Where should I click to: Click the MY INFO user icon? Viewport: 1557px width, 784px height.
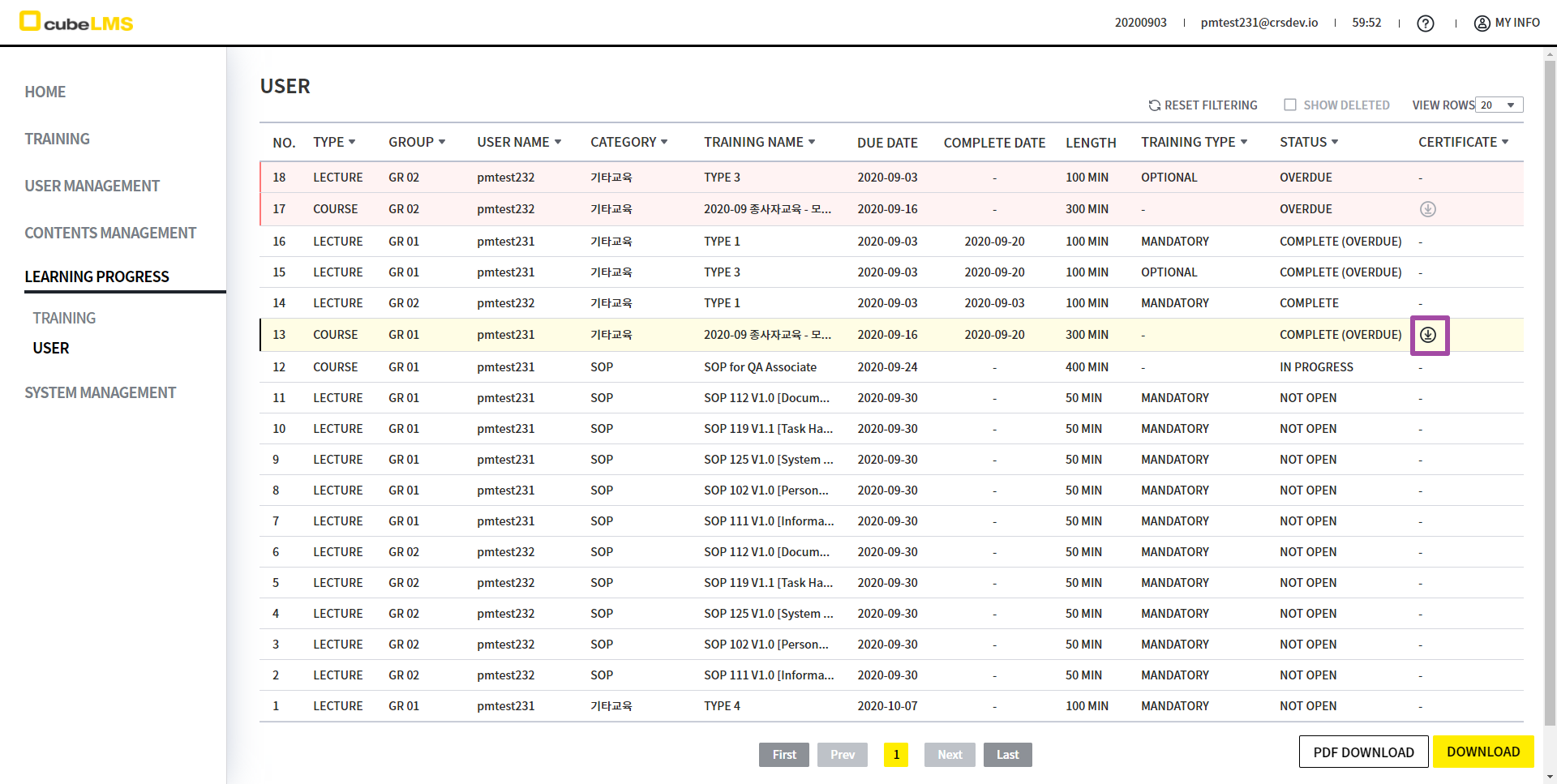pyautogui.click(x=1482, y=24)
